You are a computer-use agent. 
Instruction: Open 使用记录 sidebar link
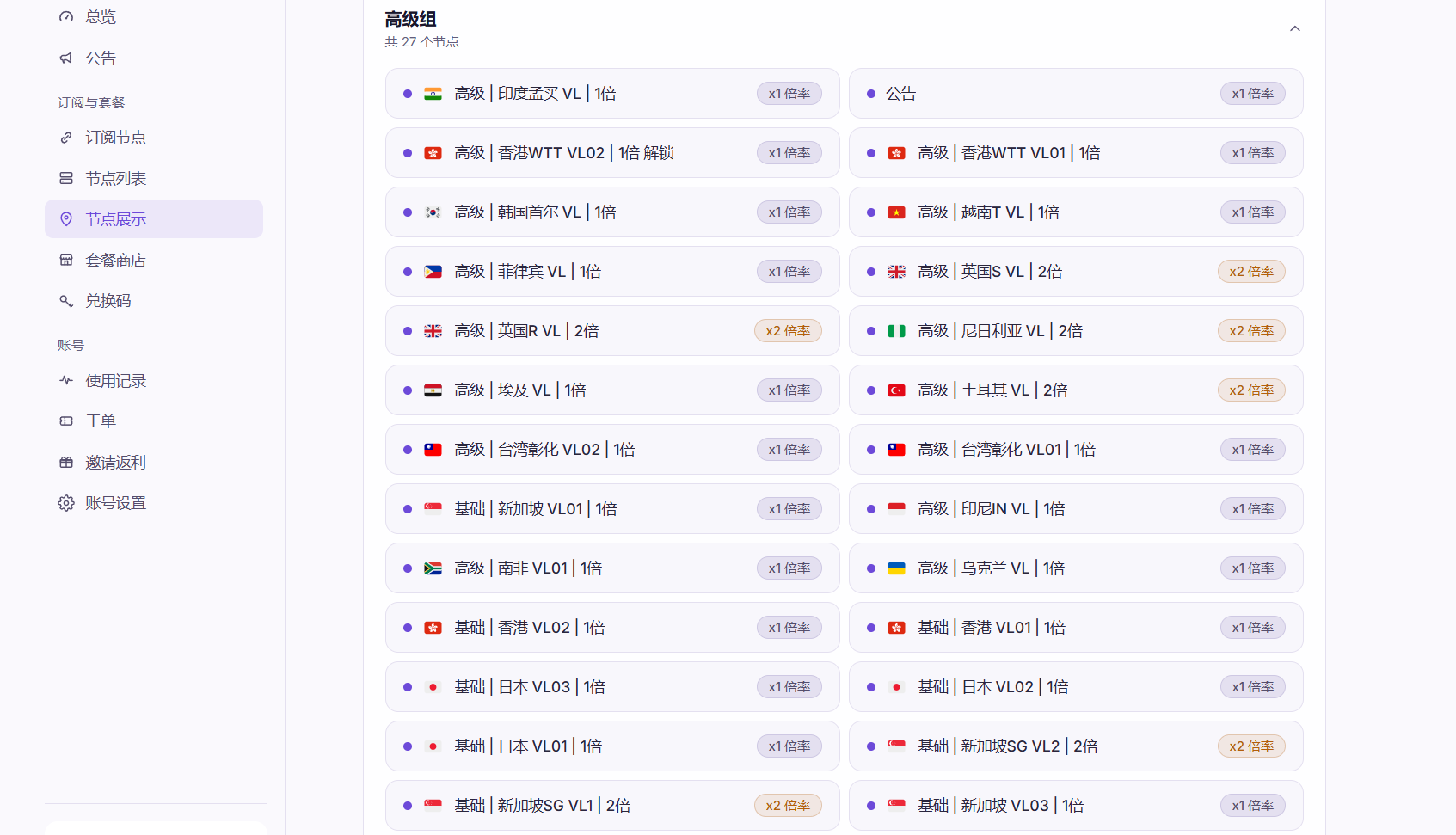[154, 380]
